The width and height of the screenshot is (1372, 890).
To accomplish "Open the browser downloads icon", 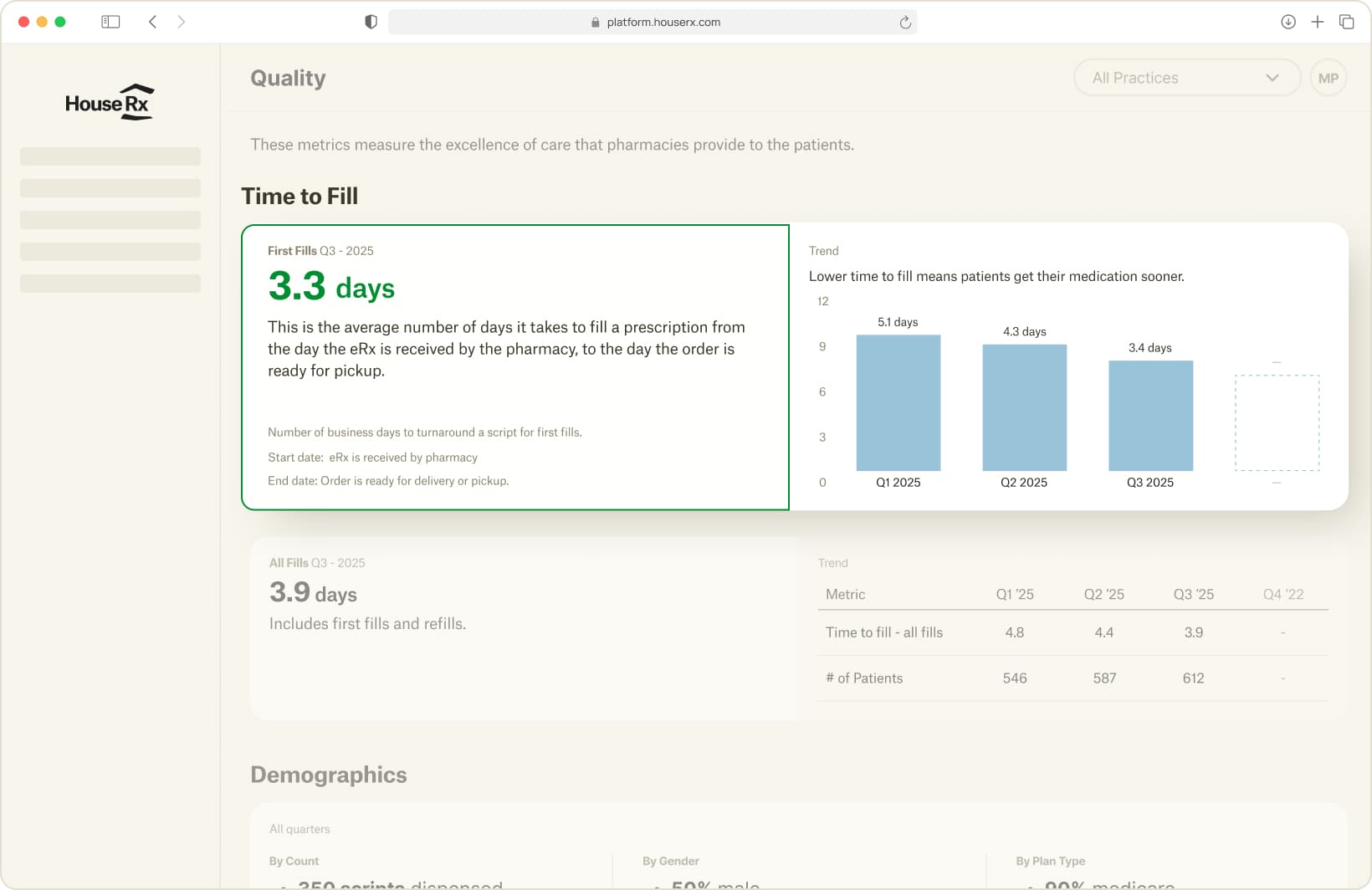I will coord(1288,22).
